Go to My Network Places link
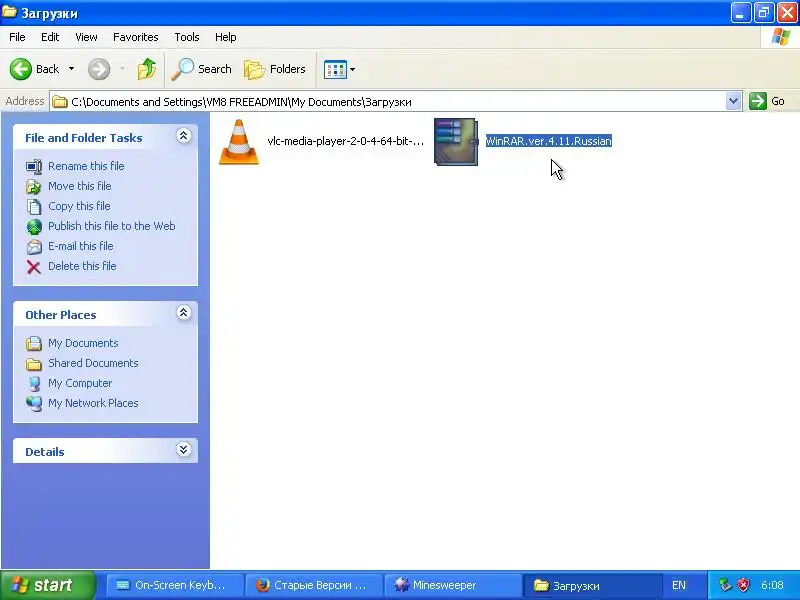The width and height of the screenshot is (800, 600). 93,403
